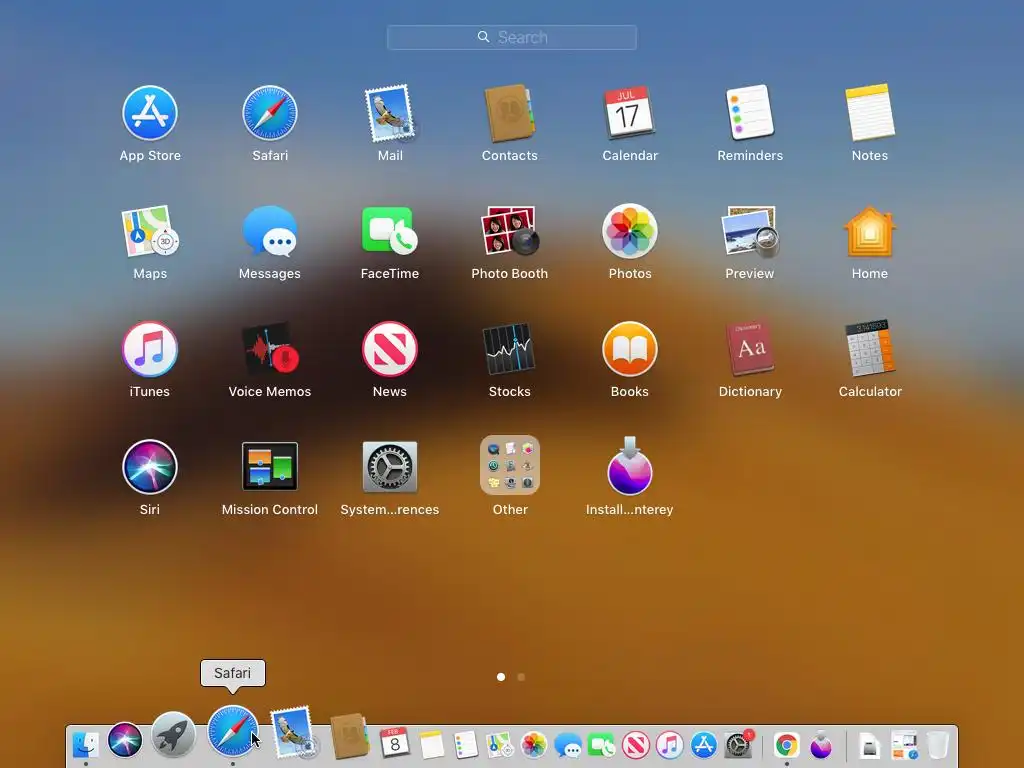Open the Stocks app

[509, 349]
